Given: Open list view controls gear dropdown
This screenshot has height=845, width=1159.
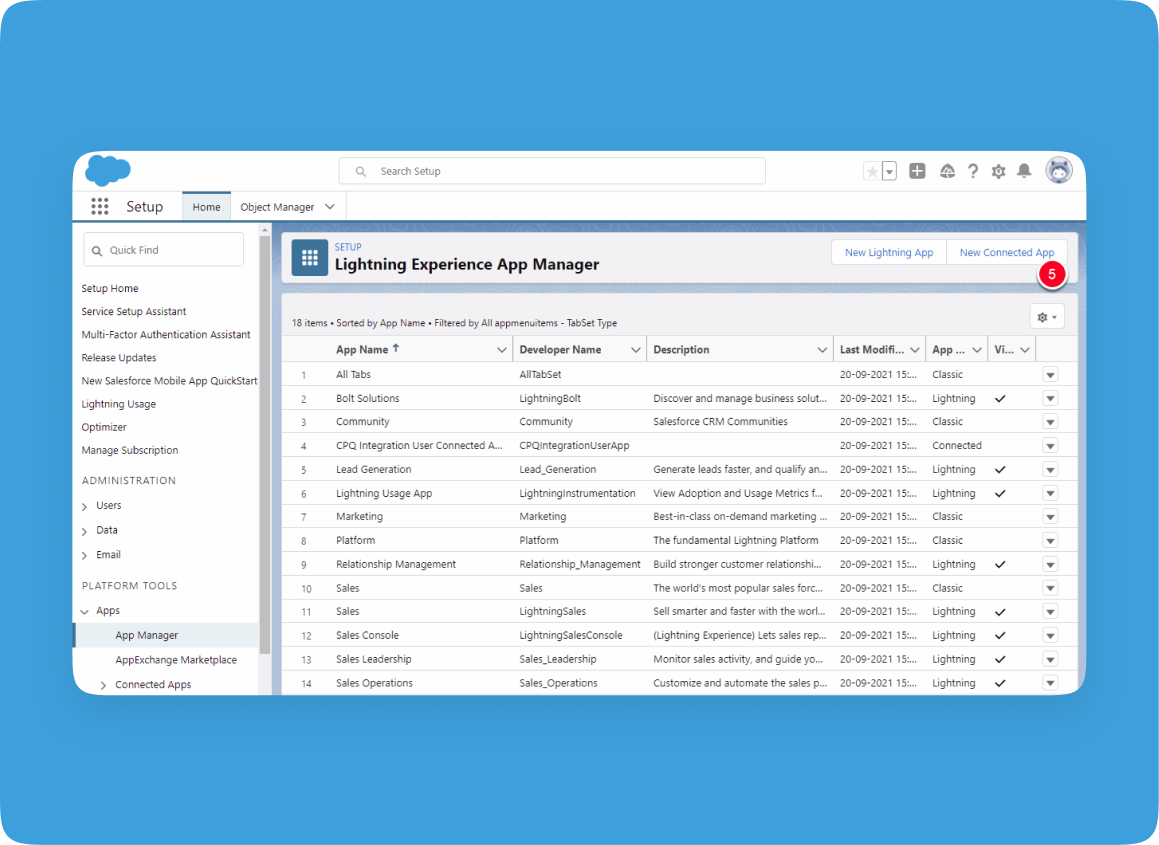Looking at the screenshot, I should click(1047, 317).
